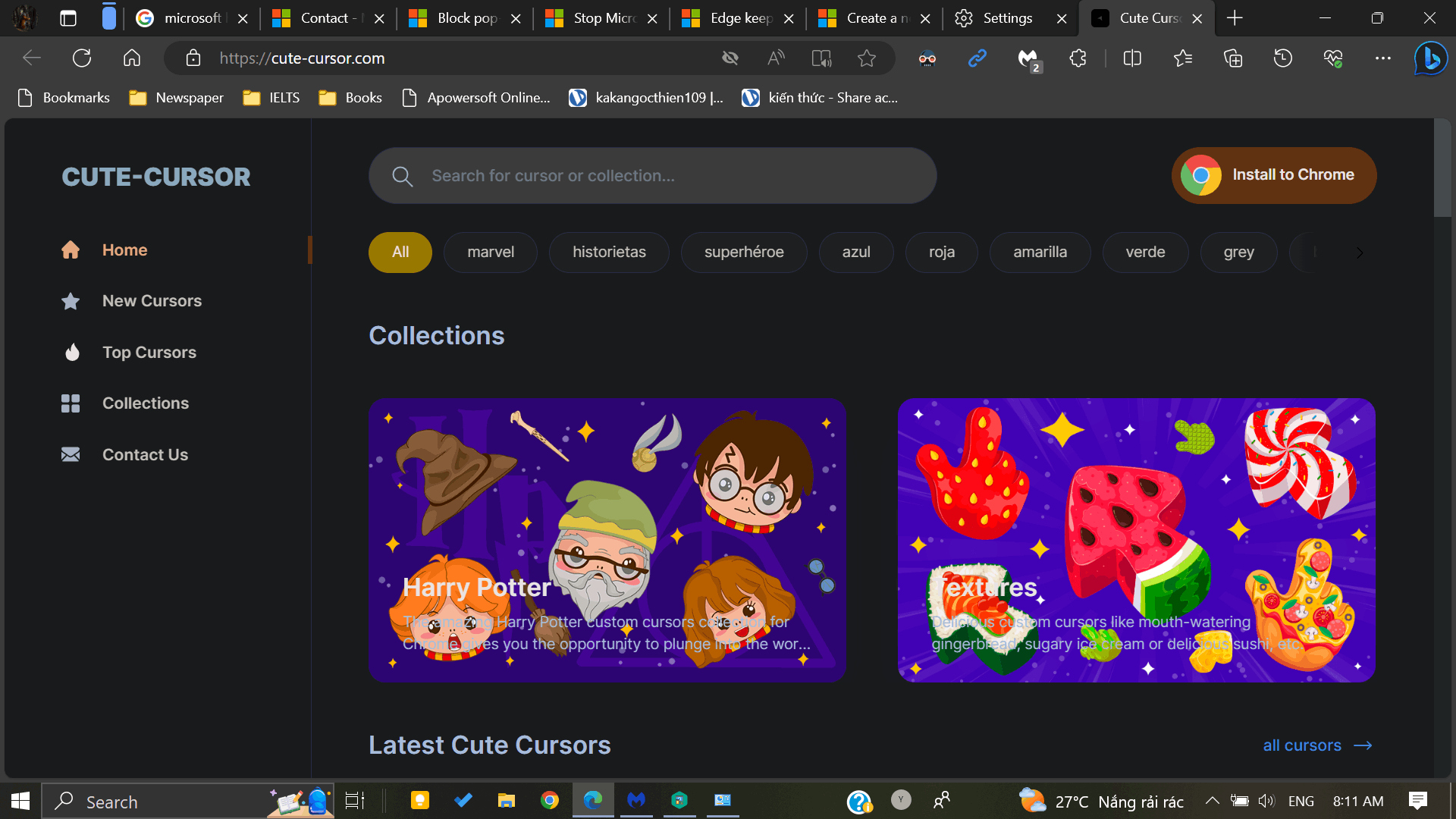Click Contact Us envelope icon
Screen dimensions: 1456x819
(71, 454)
